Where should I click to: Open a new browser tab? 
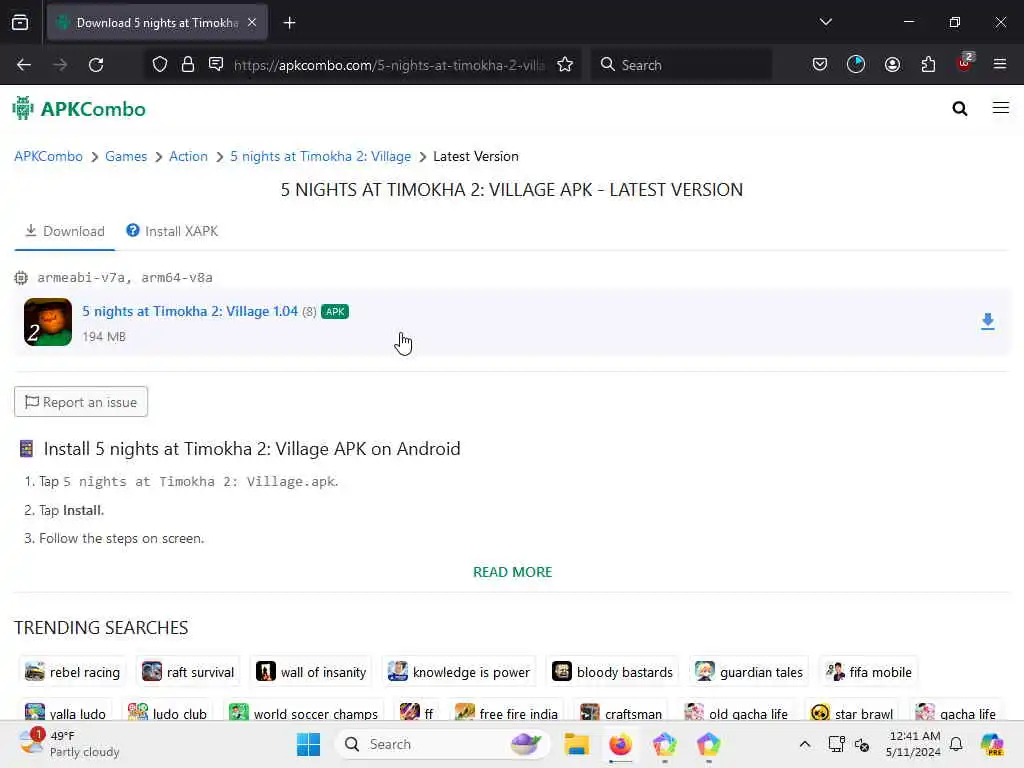click(x=289, y=23)
